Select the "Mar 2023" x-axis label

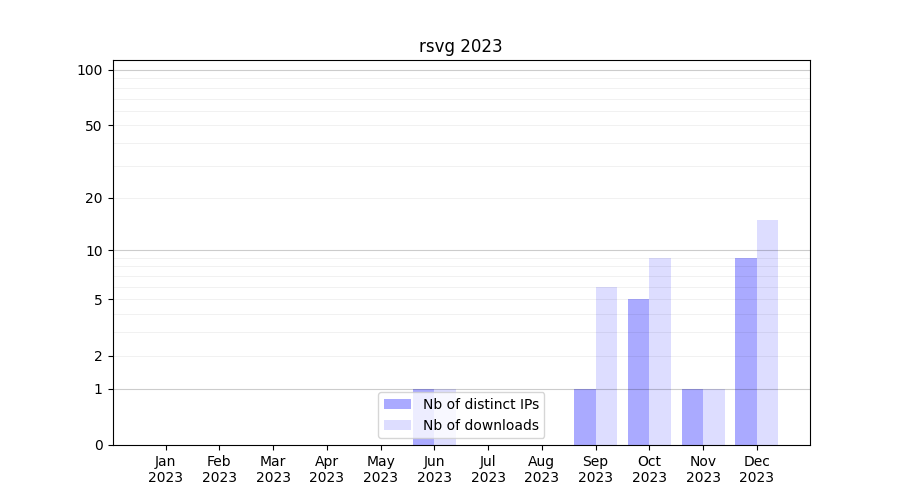(x=273, y=469)
